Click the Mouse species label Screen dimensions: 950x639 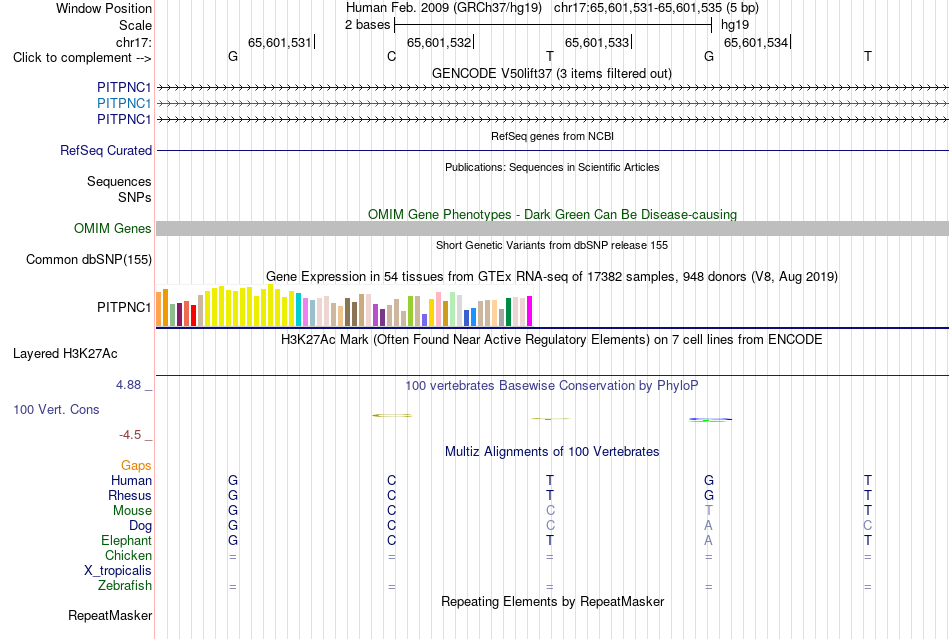(132, 511)
